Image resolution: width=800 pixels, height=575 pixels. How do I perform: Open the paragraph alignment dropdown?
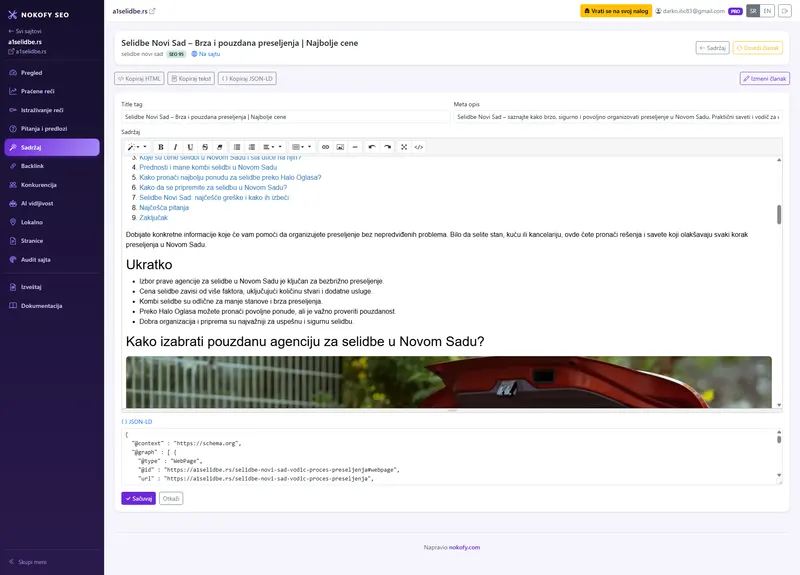[272, 147]
